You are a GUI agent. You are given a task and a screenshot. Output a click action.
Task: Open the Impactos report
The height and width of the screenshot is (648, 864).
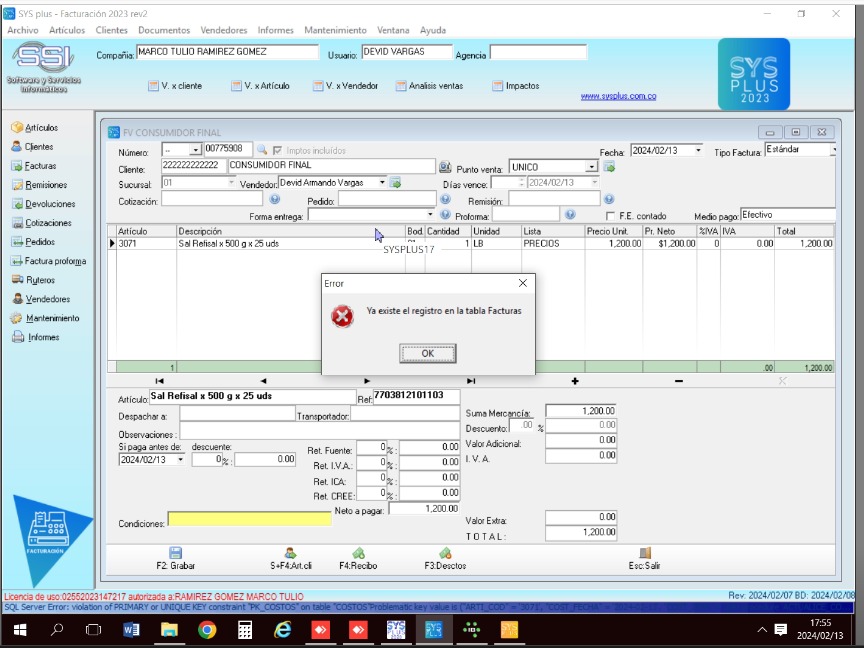coord(516,86)
